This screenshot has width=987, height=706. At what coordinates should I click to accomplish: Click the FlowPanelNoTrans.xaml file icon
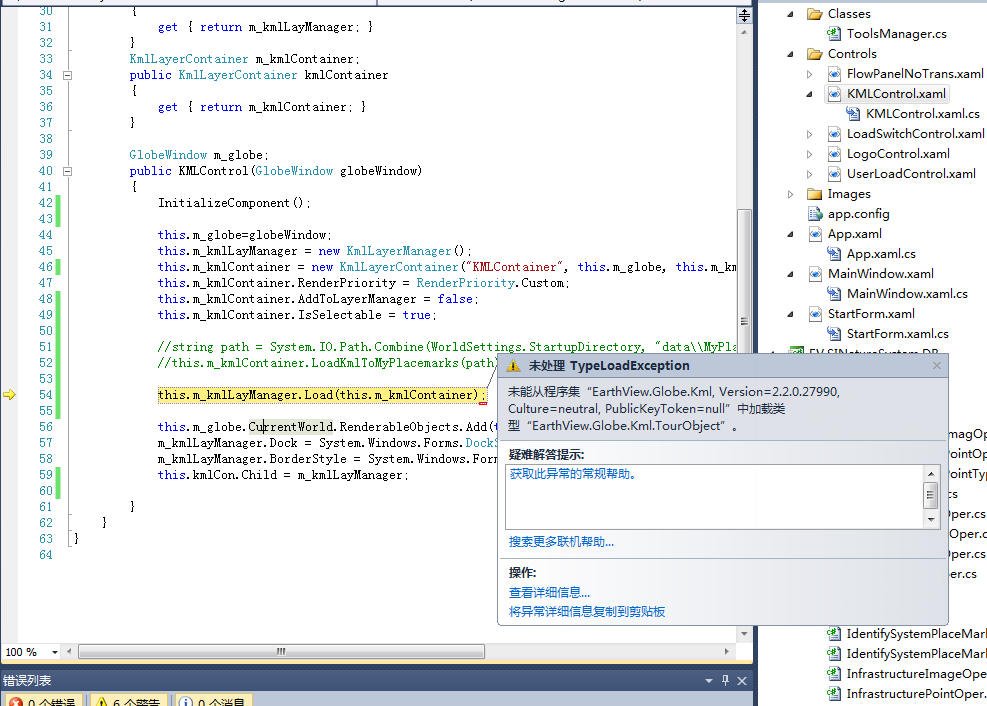click(833, 74)
